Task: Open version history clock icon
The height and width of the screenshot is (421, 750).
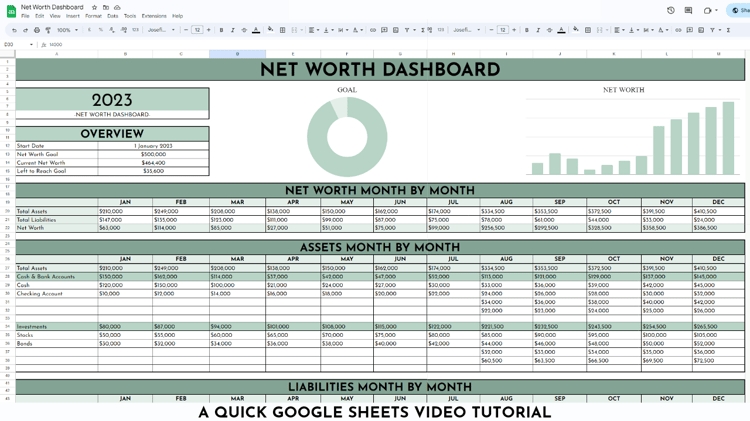Action: [671, 10]
